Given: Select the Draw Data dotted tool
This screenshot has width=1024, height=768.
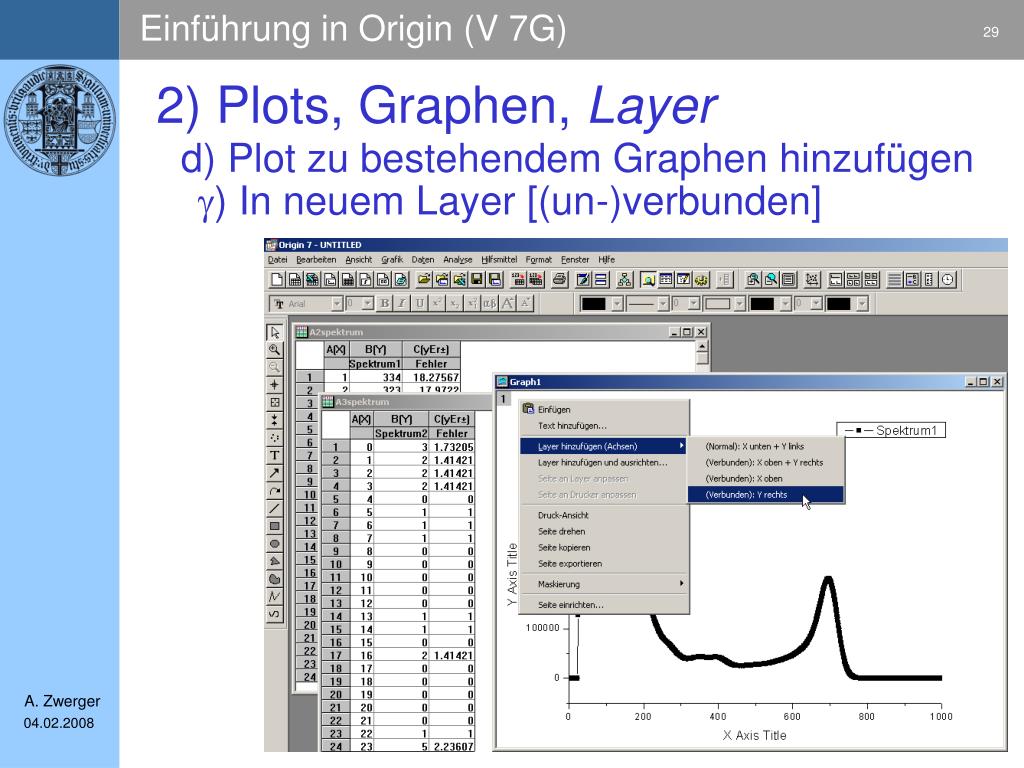Looking at the screenshot, I should tap(275, 438).
